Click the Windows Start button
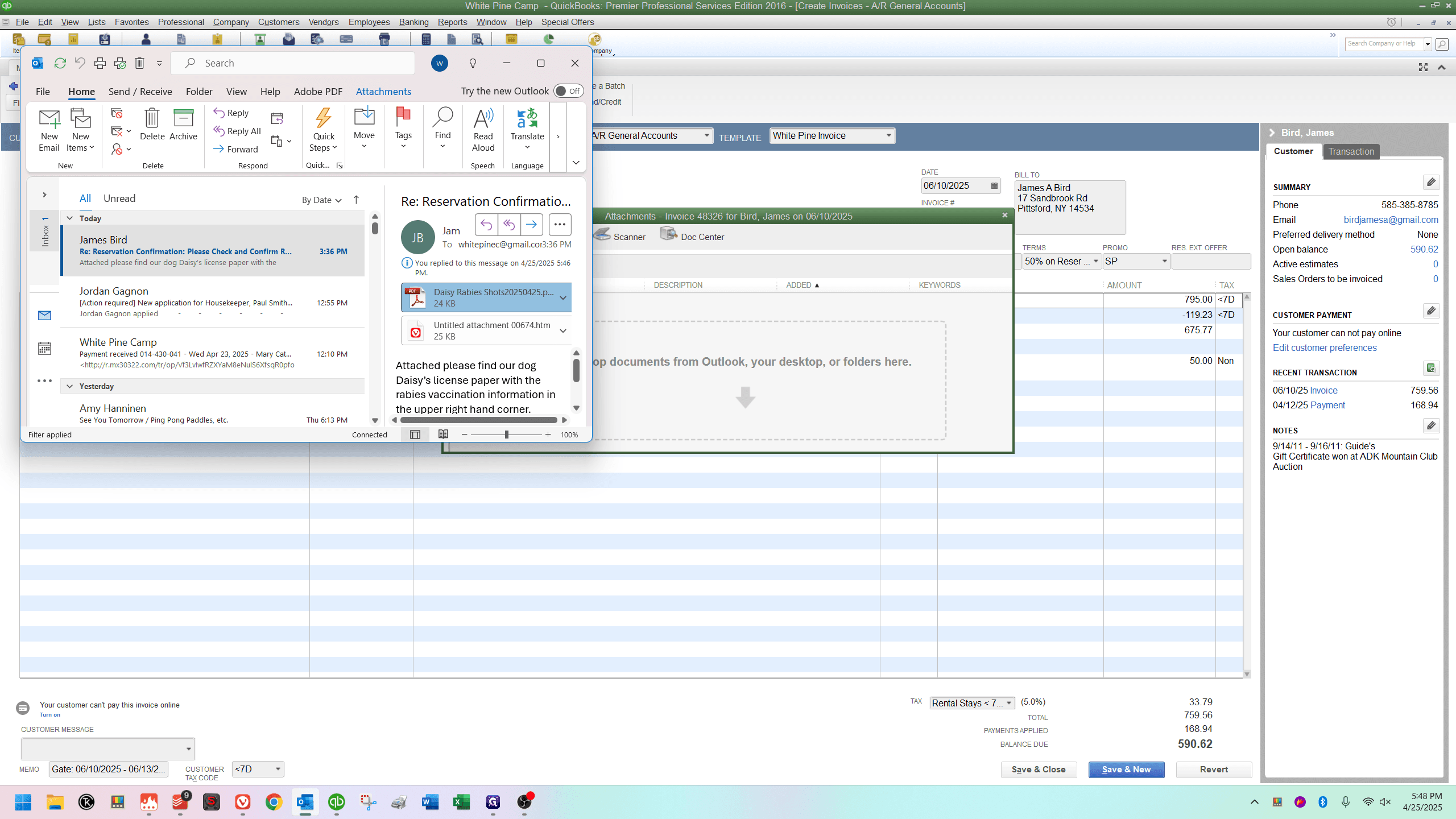 tap(23, 802)
